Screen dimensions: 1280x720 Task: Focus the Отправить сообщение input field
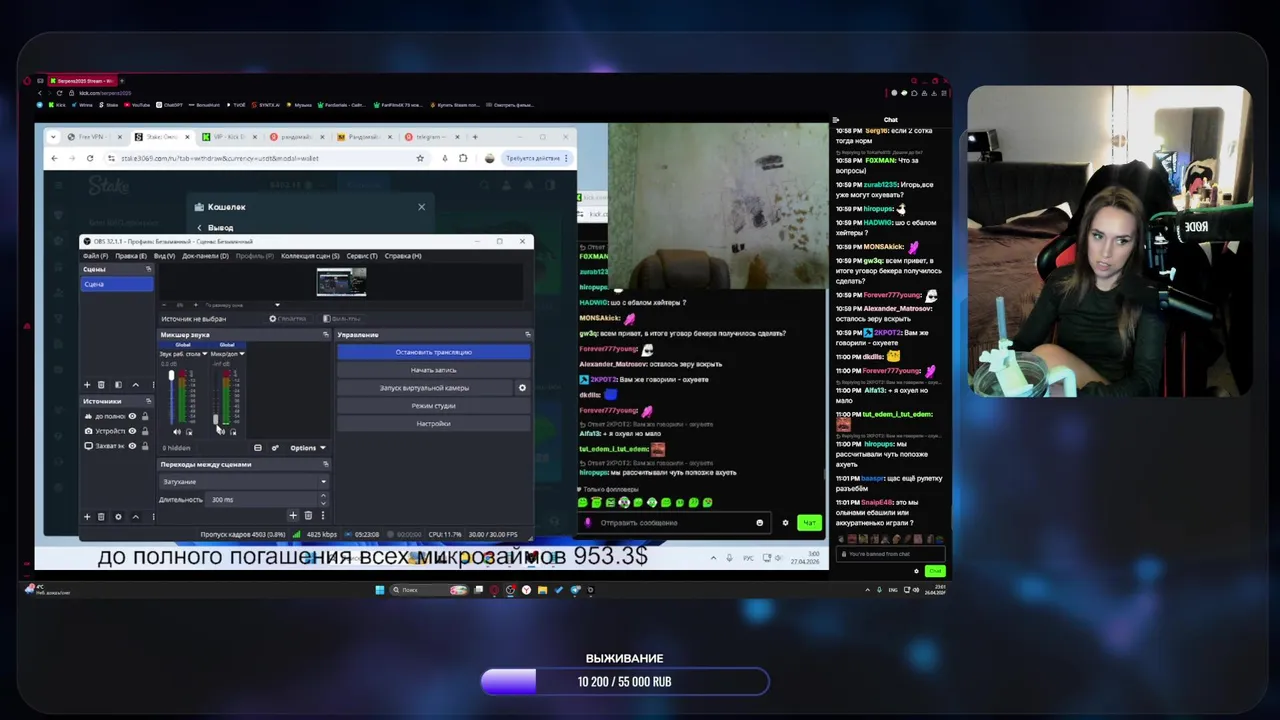(x=673, y=522)
